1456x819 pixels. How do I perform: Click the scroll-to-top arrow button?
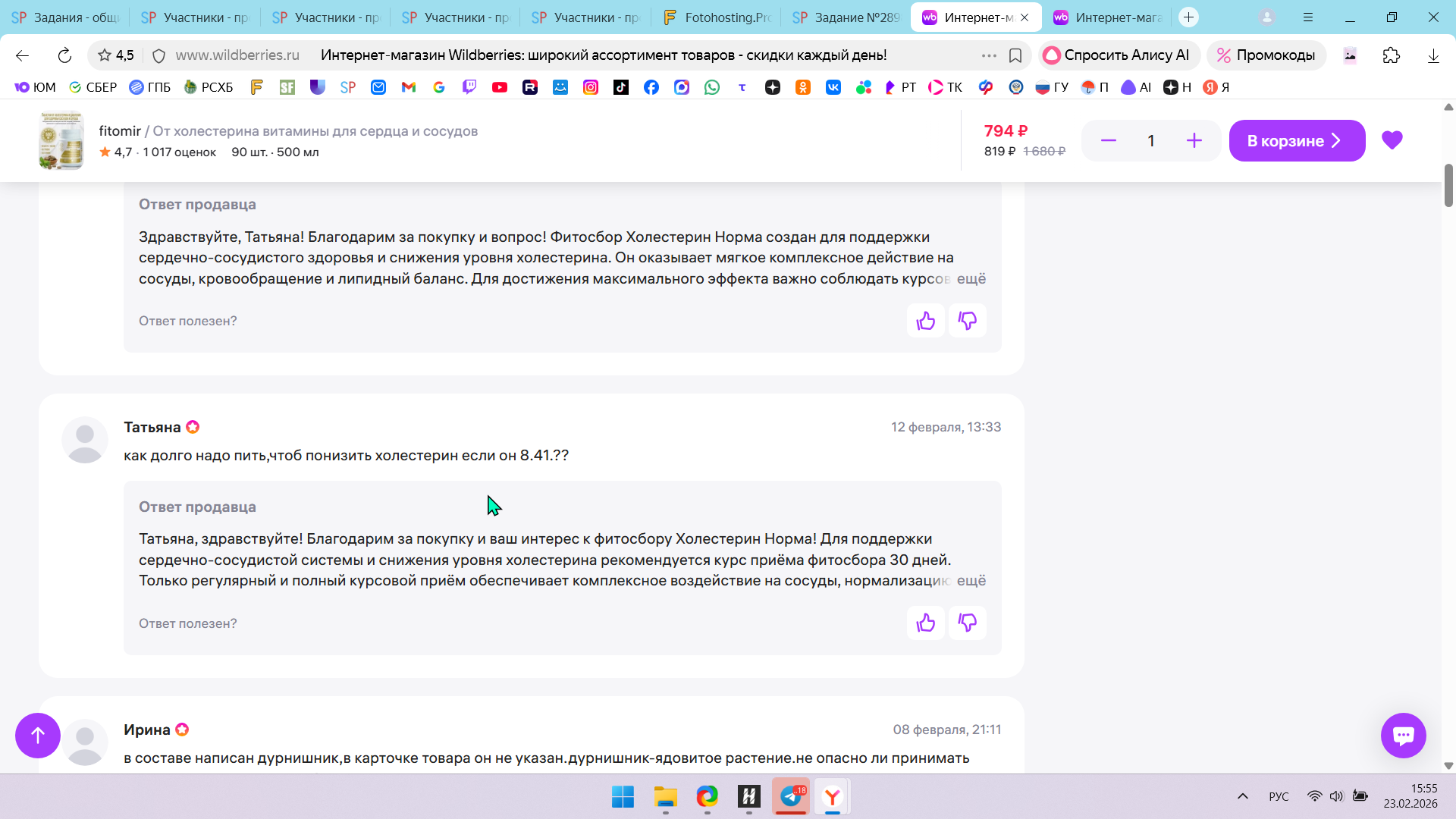(x=38, y=735)
